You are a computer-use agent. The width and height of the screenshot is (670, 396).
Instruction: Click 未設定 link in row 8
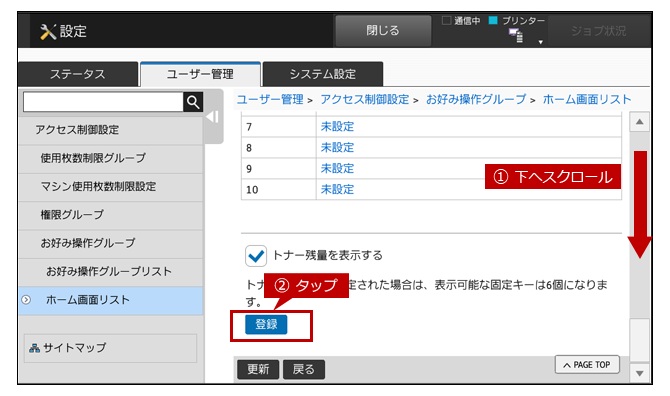(337, 147)
